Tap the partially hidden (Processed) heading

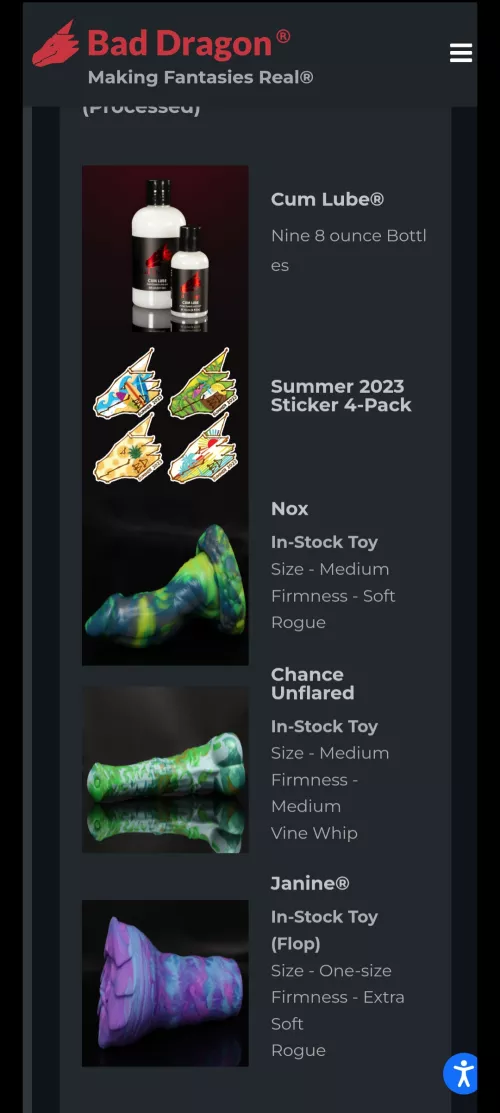(141, 109)
